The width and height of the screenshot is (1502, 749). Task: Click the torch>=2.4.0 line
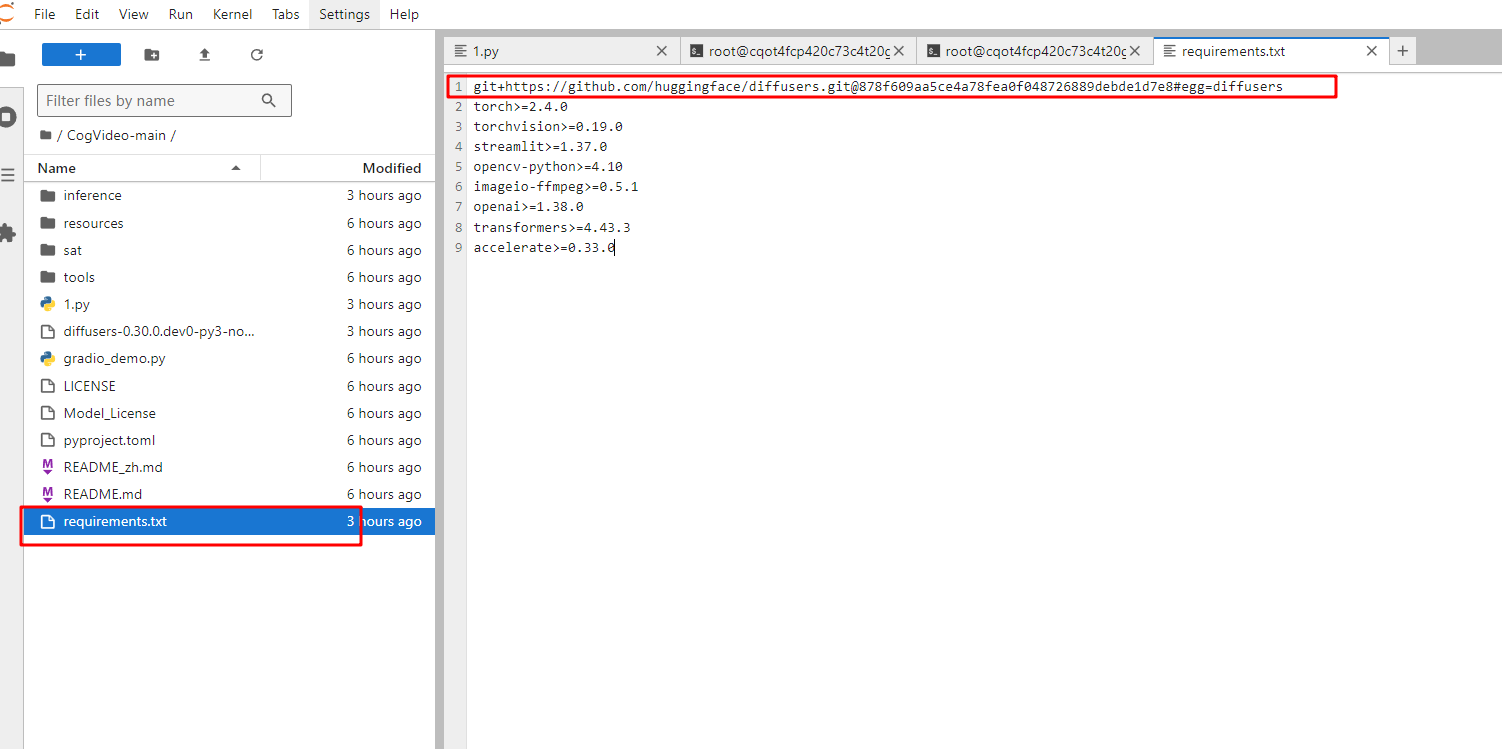pos(521,107)
